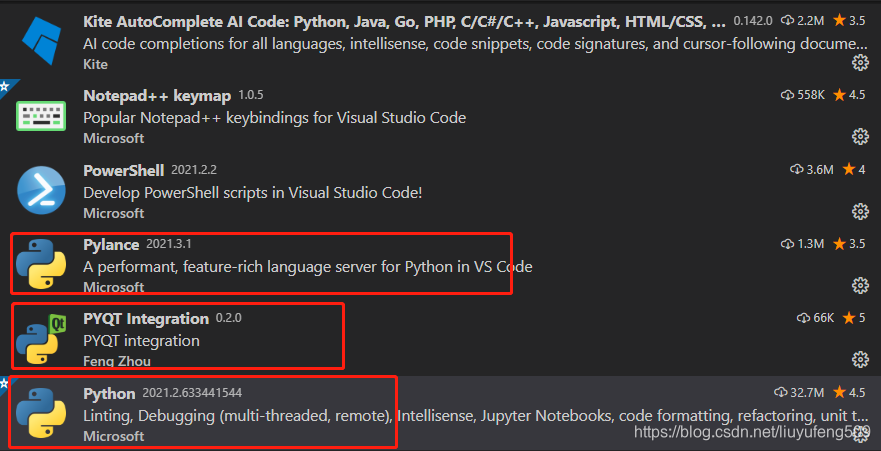
Task: Open manage gear for Notepad++ keymap
Action: pos(860,136)
